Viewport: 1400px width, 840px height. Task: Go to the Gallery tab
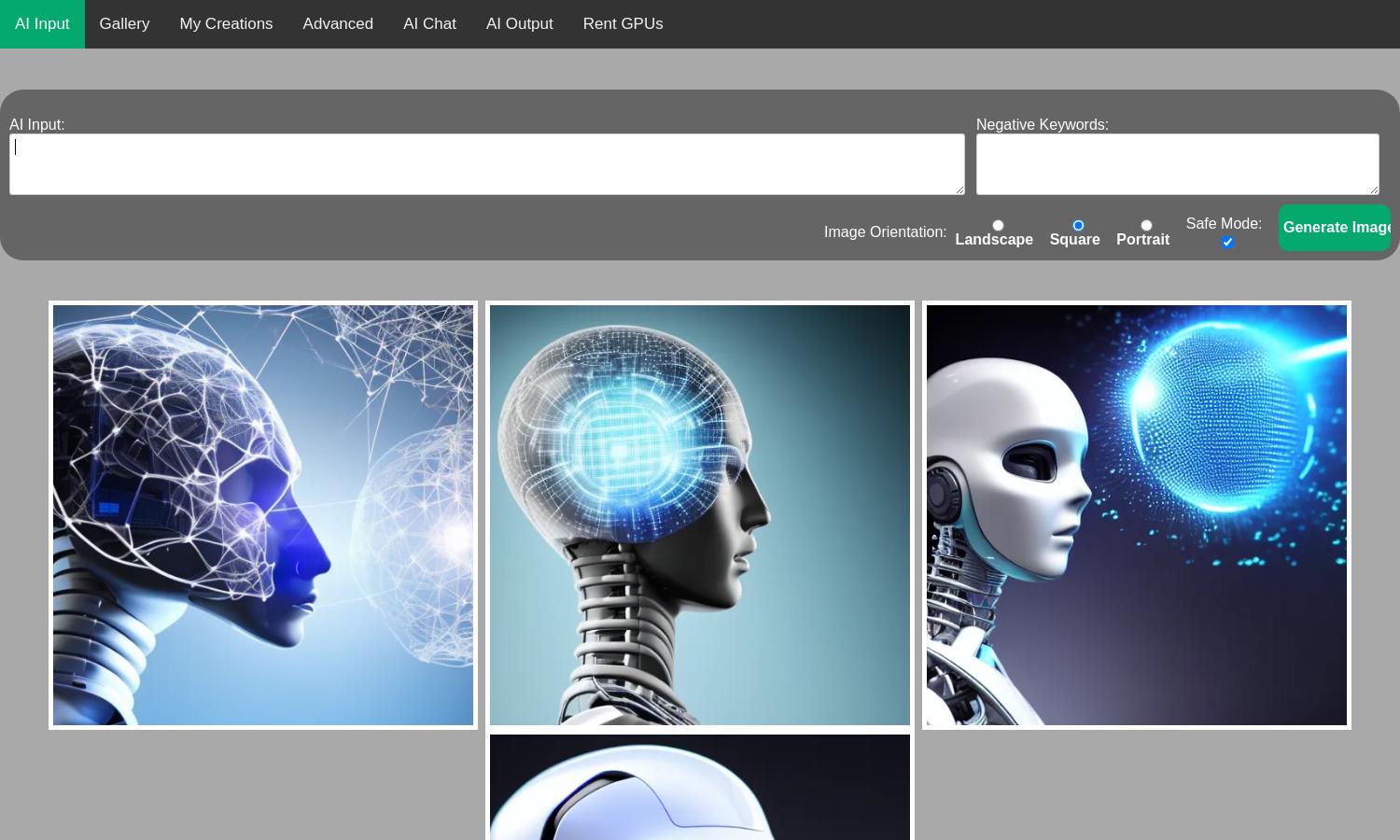click(x=124, y=24)
